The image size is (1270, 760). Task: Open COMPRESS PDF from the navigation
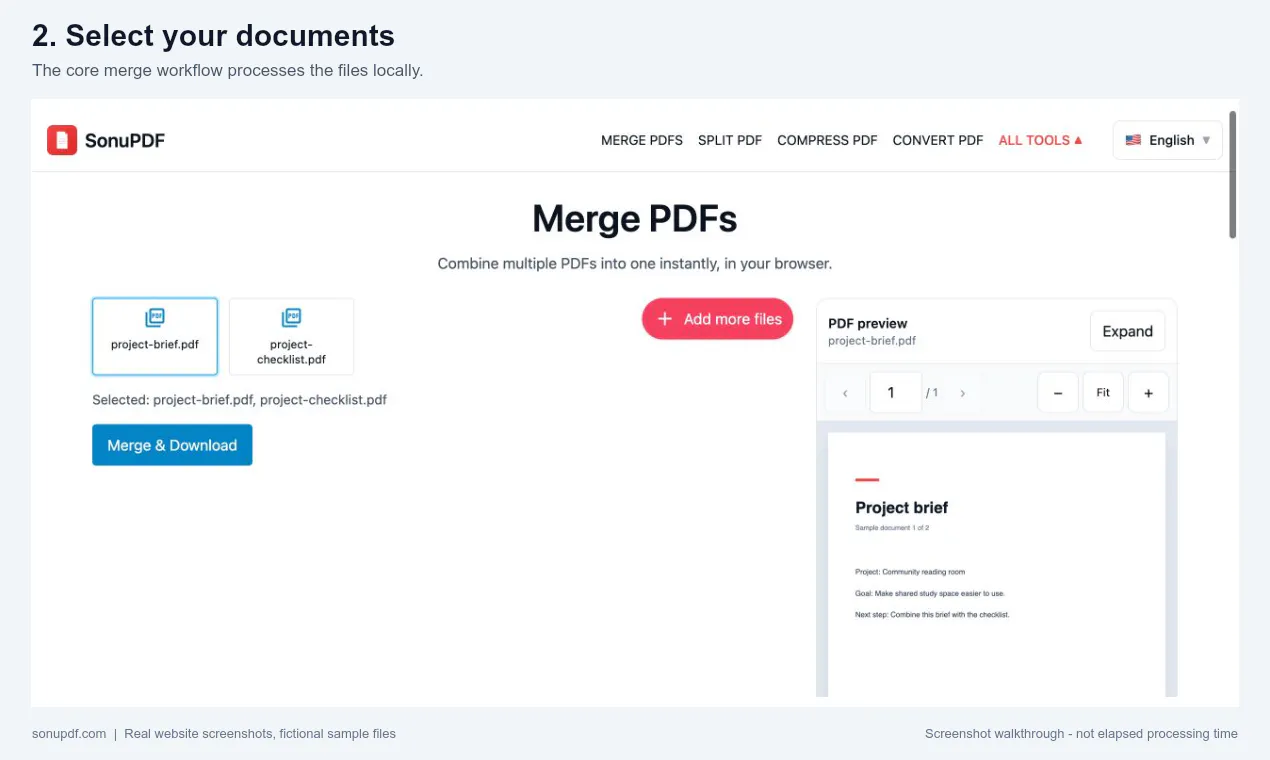(x=827, y=140)
